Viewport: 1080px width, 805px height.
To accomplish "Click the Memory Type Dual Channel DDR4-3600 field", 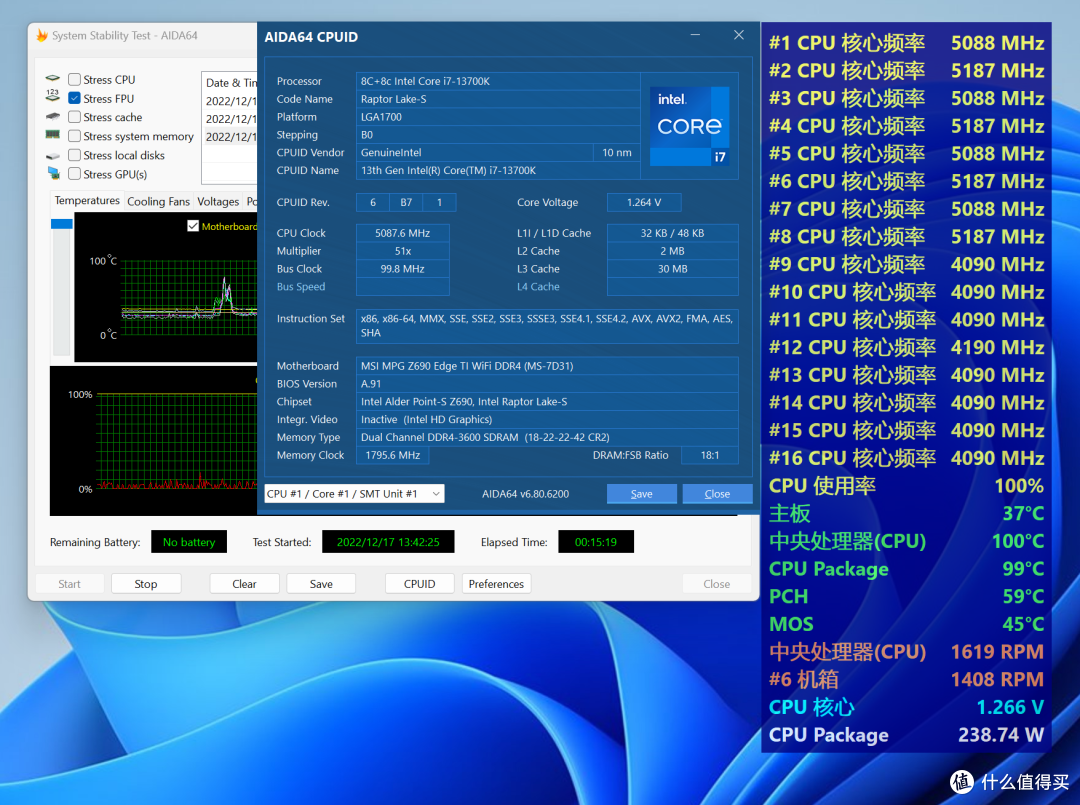I will [547, 437].
